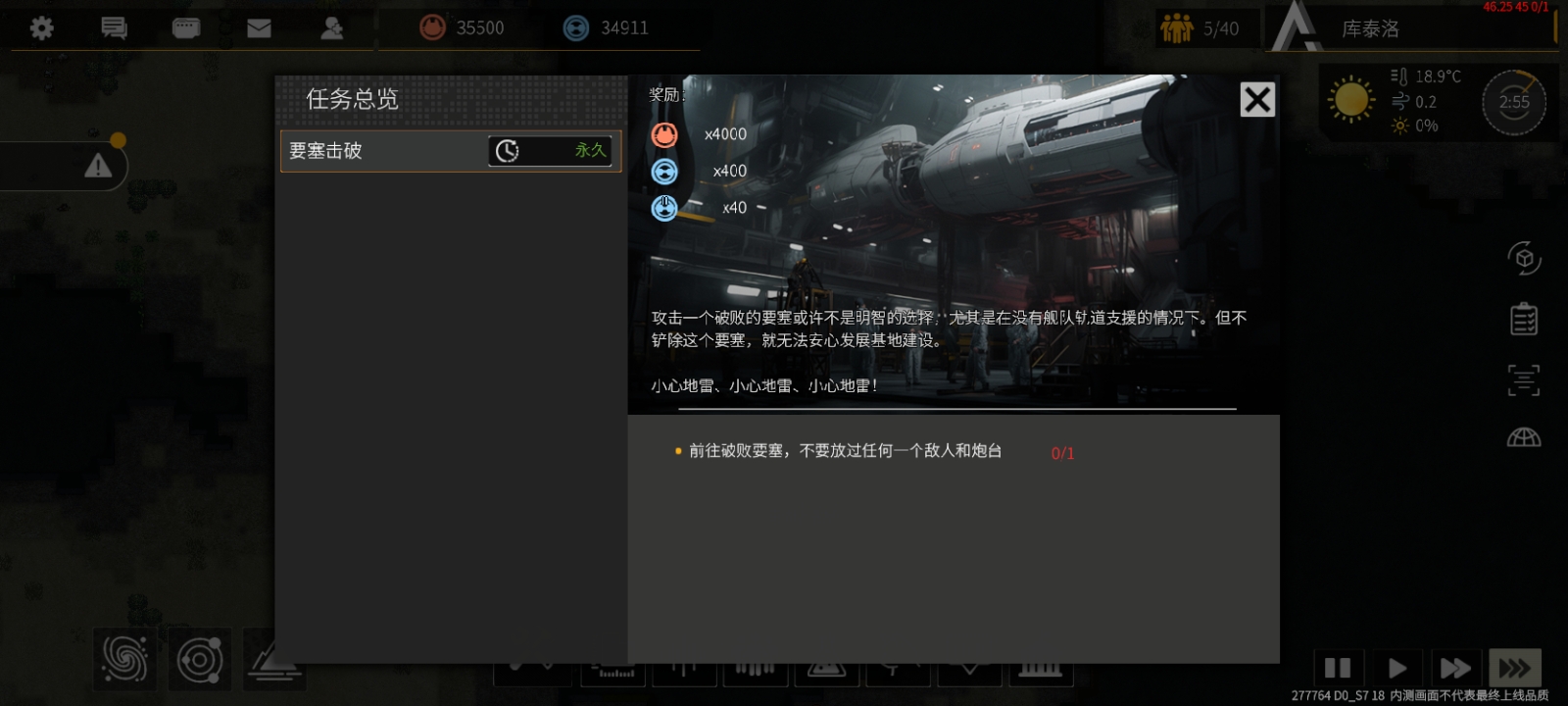Close the mission overview panel
This screenshot has height=706, width=1568.
click(x=1257, y=99)
